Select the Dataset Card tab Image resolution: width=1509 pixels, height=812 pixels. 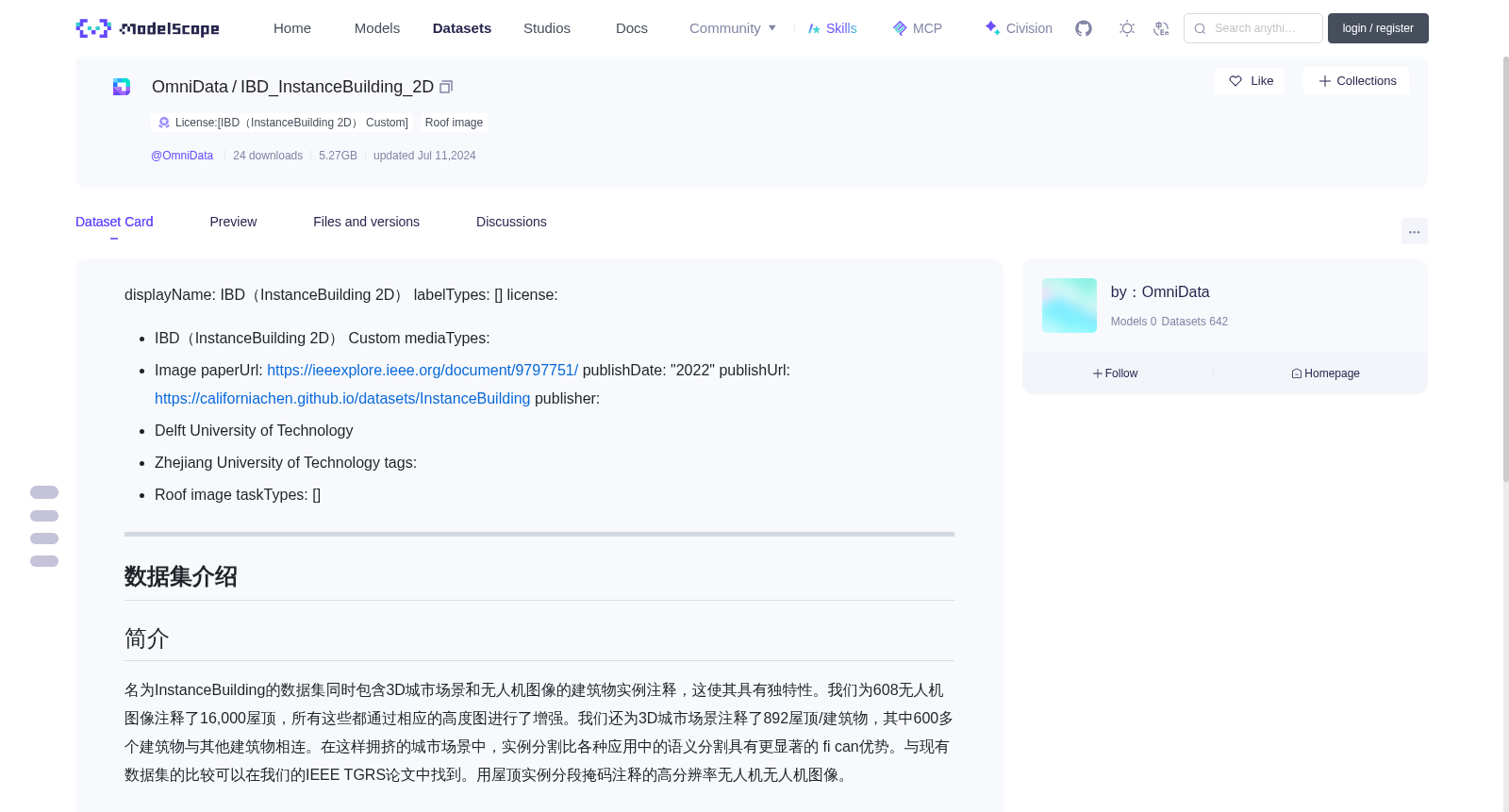pyautogui.click(x=114, y=222)
